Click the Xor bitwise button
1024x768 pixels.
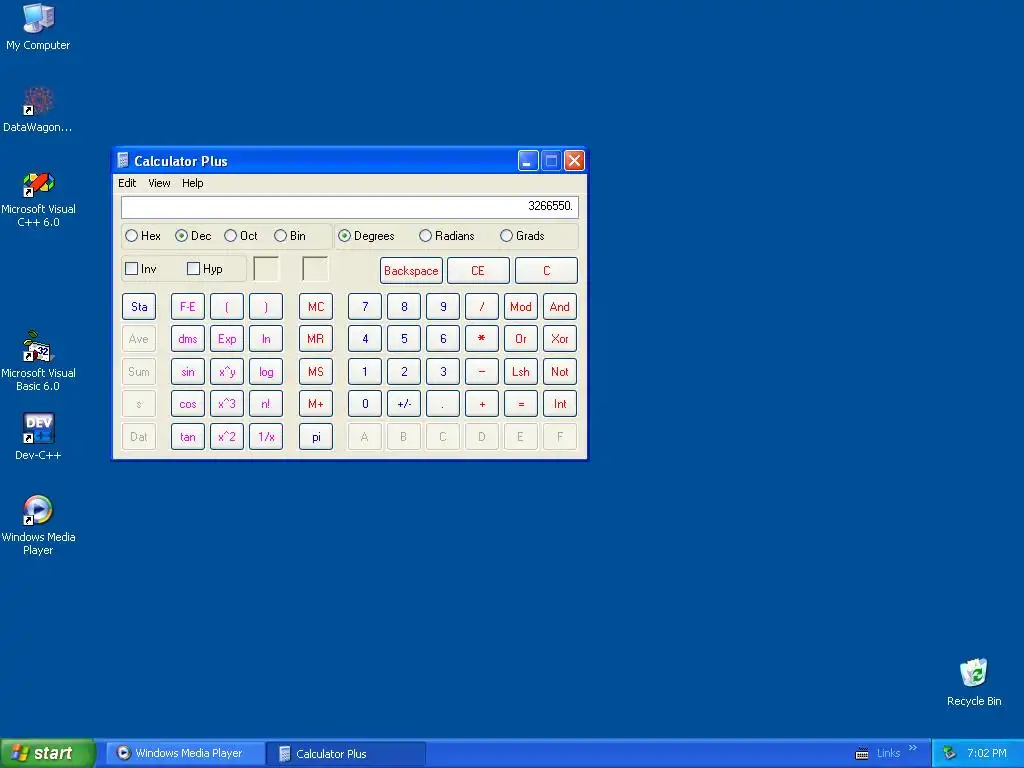click(x=560, y=339)
